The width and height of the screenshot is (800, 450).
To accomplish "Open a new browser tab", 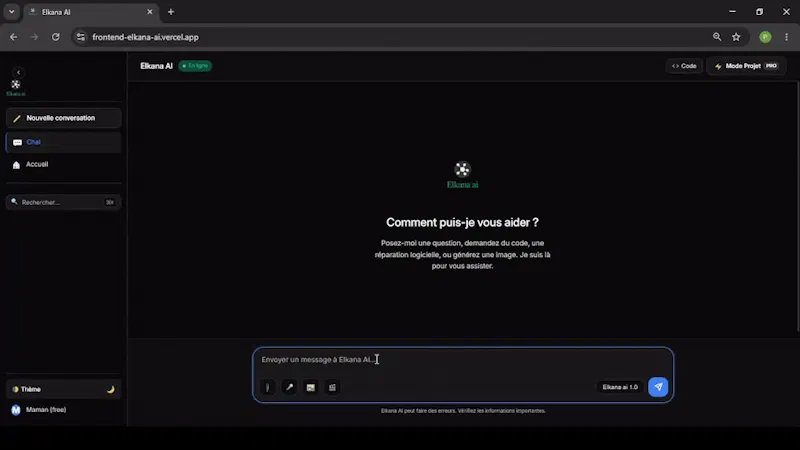I will 171,12.
